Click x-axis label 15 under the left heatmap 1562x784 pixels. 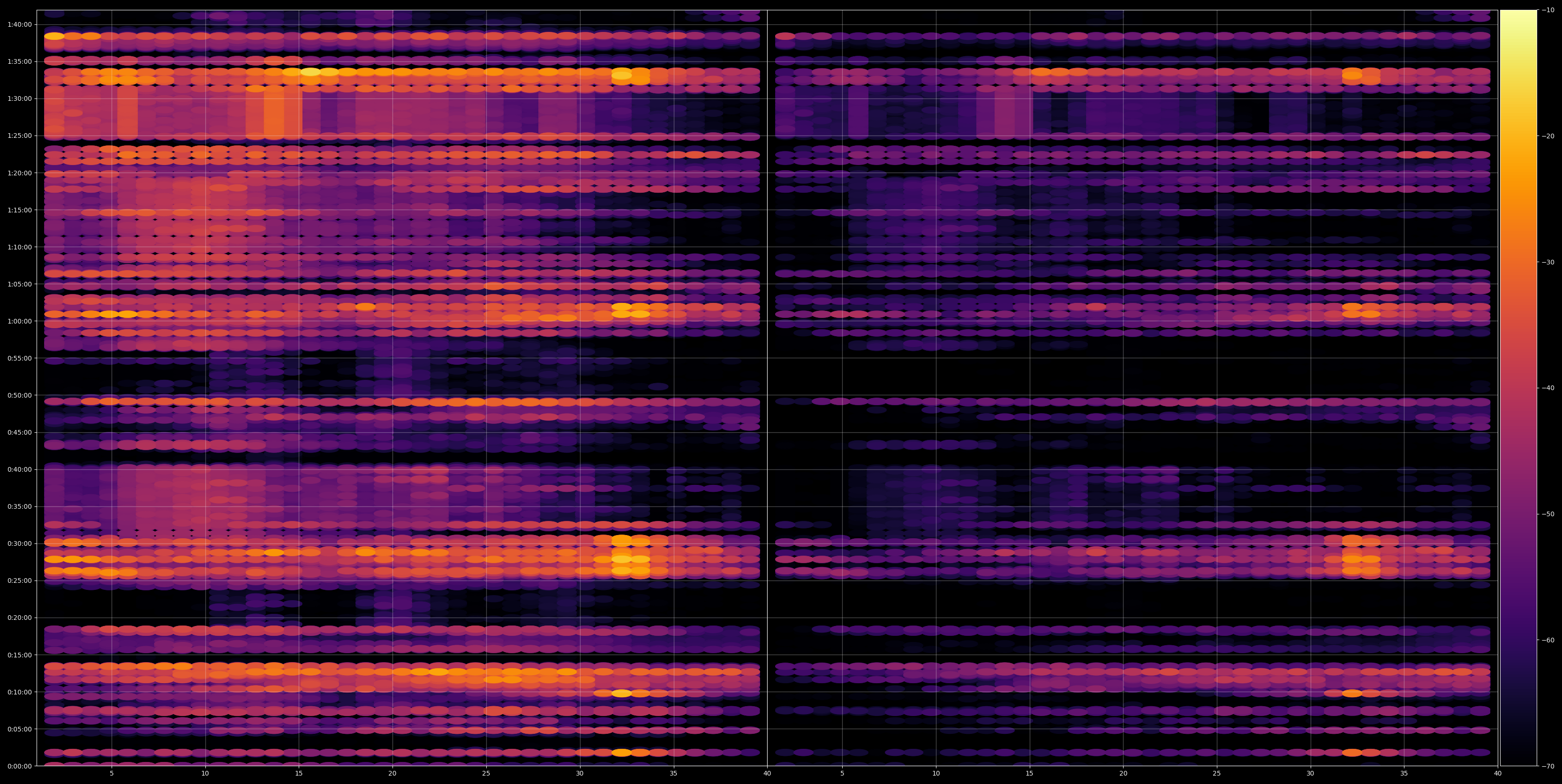(x=299, y=774)
